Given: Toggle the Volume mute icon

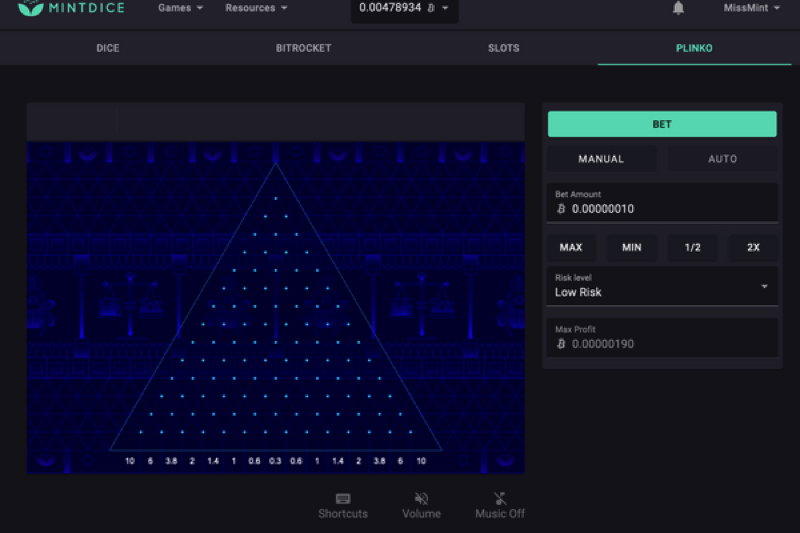Looking at the screenshot, I should tap(421, 506).
